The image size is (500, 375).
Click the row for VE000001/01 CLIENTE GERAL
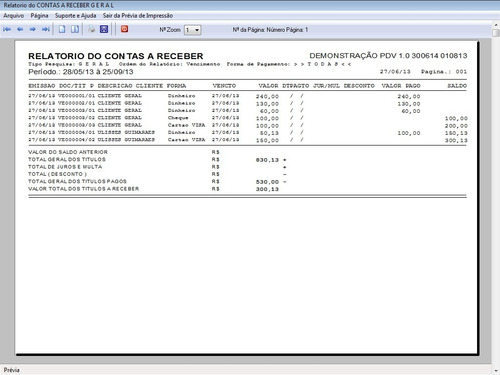coord(247,96)
